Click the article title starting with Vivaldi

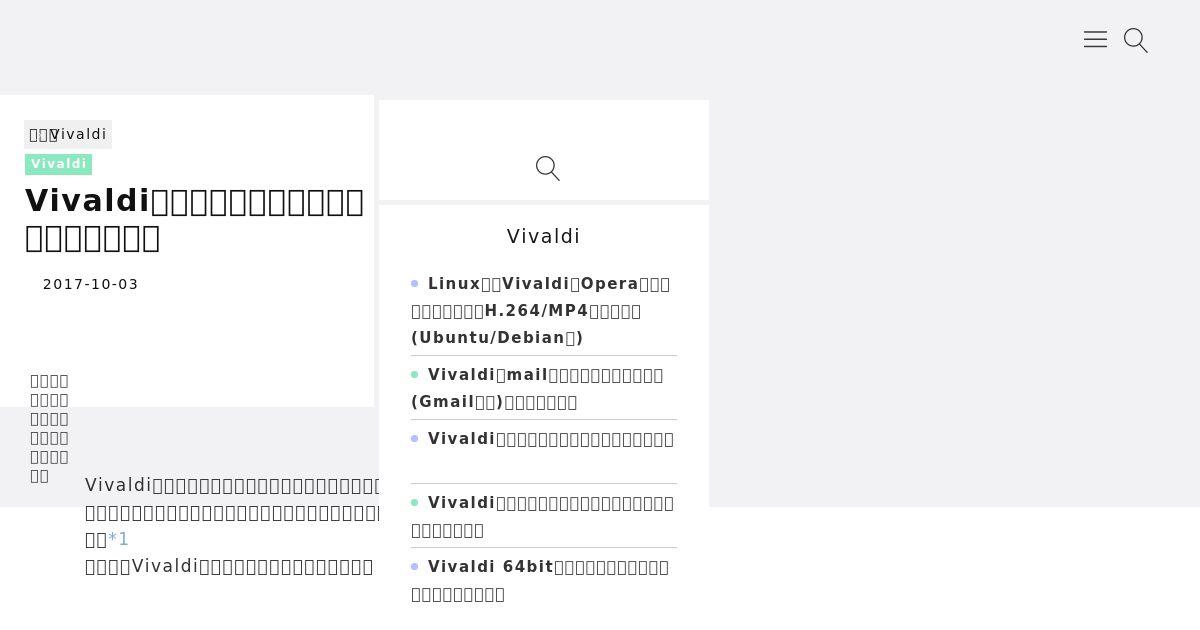coord(194,219)
